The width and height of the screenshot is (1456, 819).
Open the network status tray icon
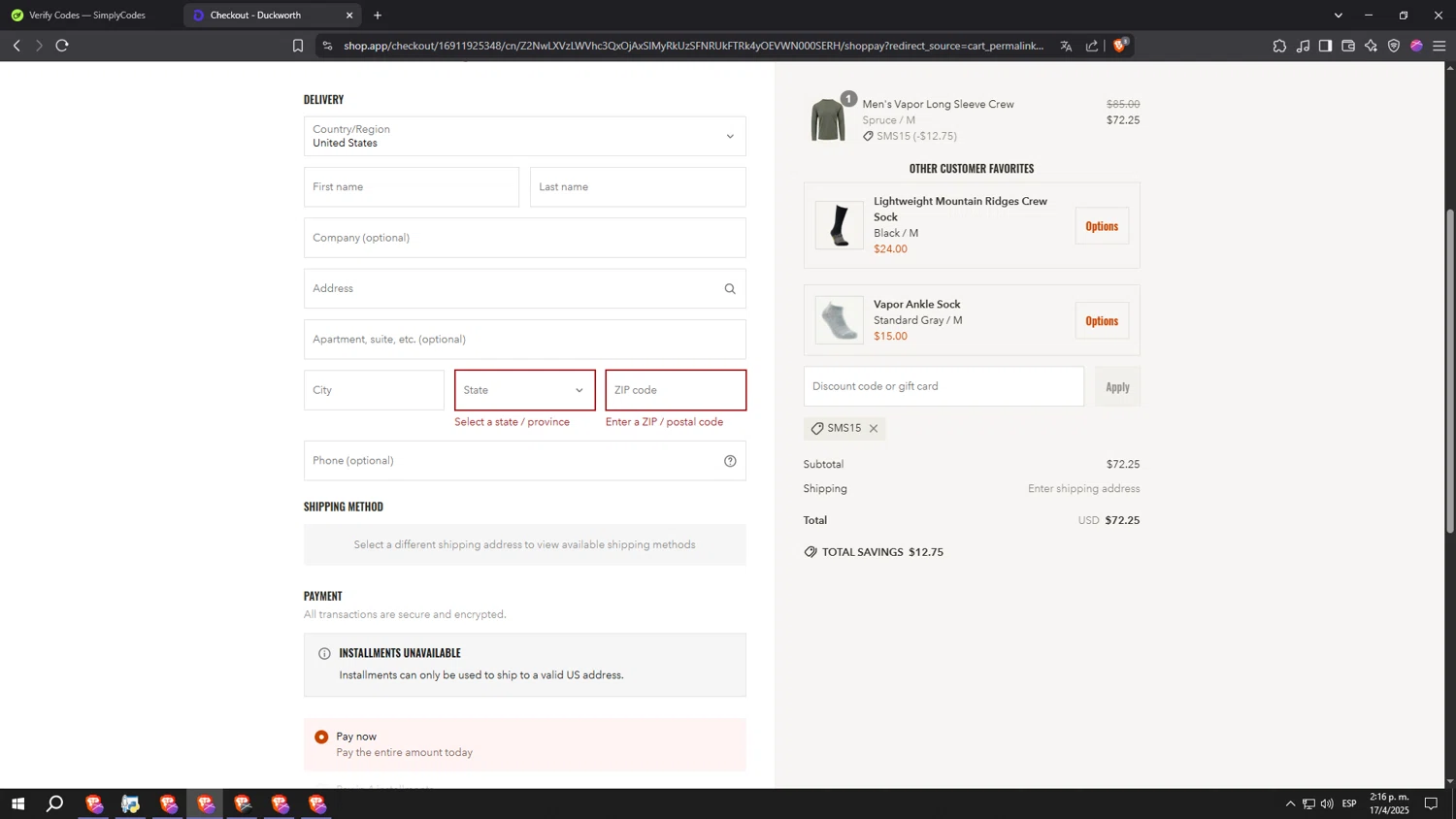coord(1308,803)
